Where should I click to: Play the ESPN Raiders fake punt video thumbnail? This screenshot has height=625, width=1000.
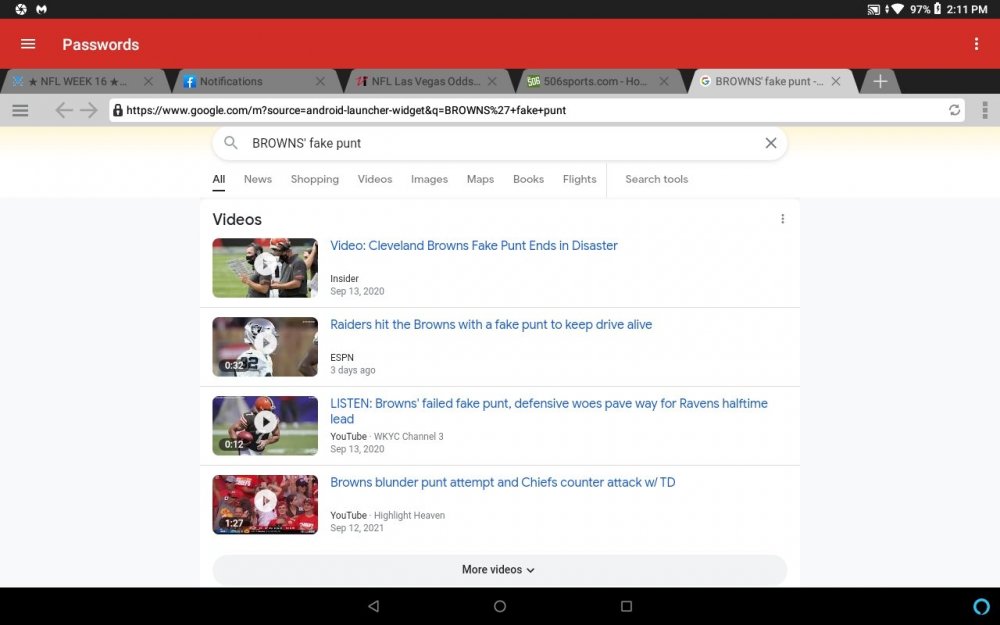[x=265, y=347]
